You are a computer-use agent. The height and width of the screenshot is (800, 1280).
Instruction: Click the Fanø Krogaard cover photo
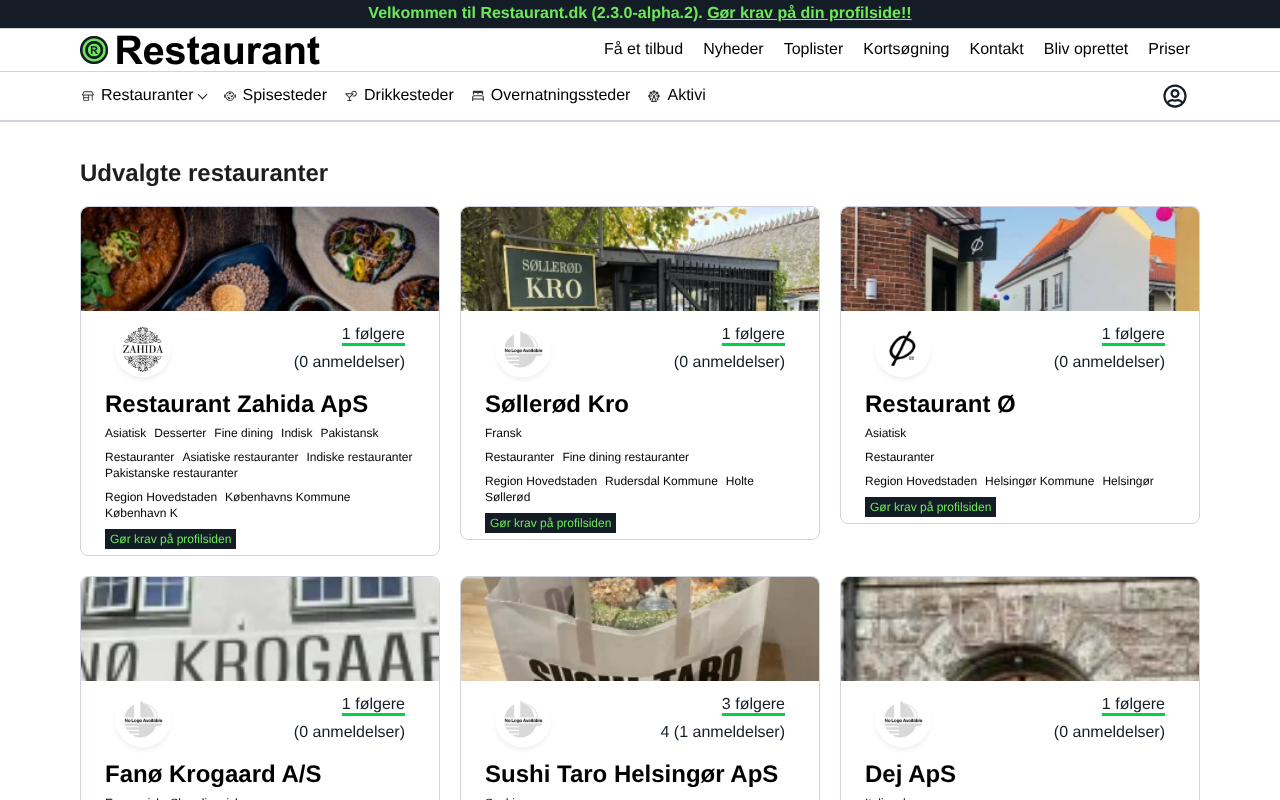[260, 629]
